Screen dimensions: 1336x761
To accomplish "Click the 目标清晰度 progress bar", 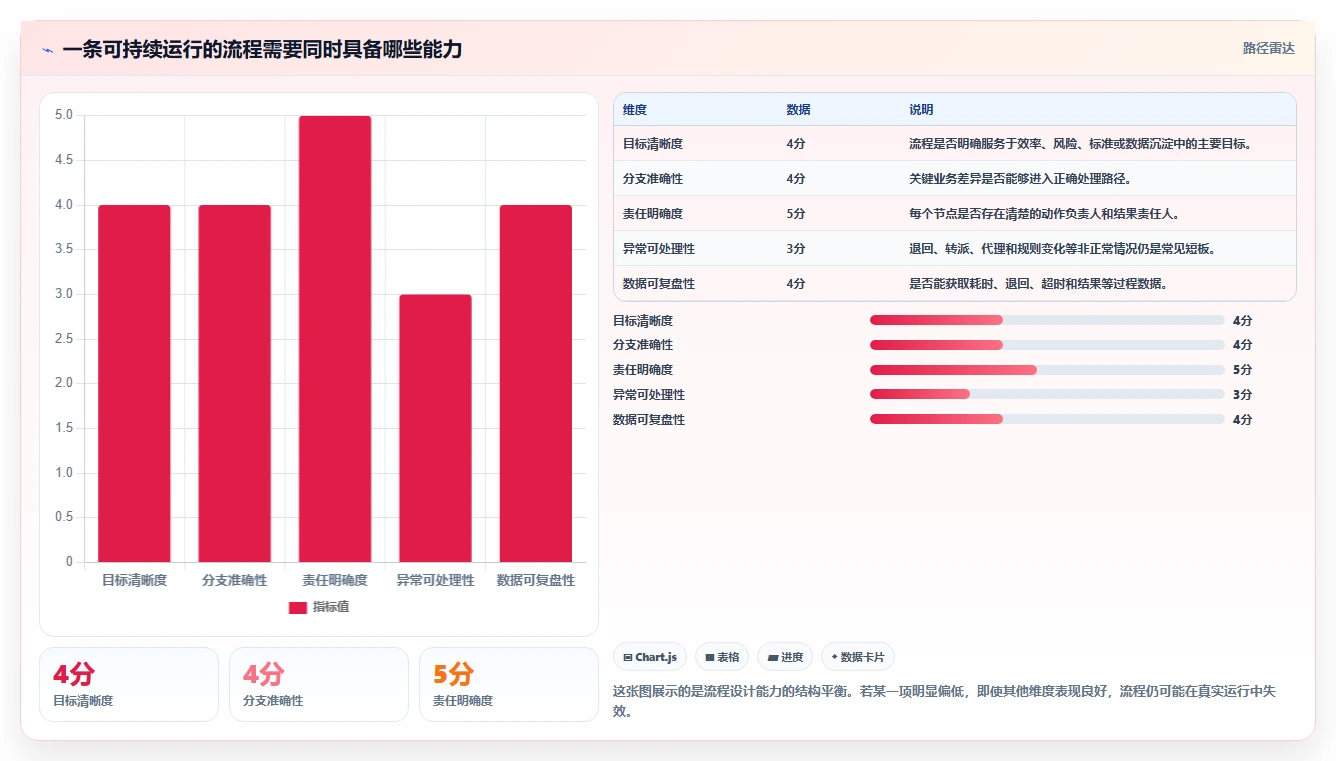I will pyautogui.click(x=1047, y=320).
